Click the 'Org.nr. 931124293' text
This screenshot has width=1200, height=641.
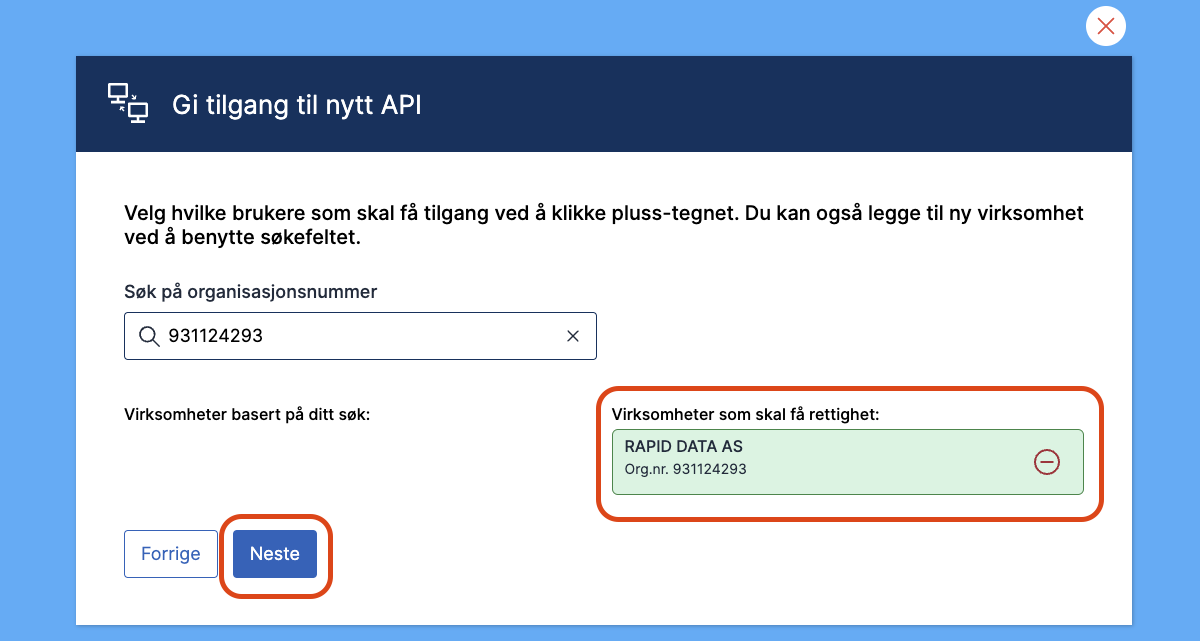click(685, 469)
